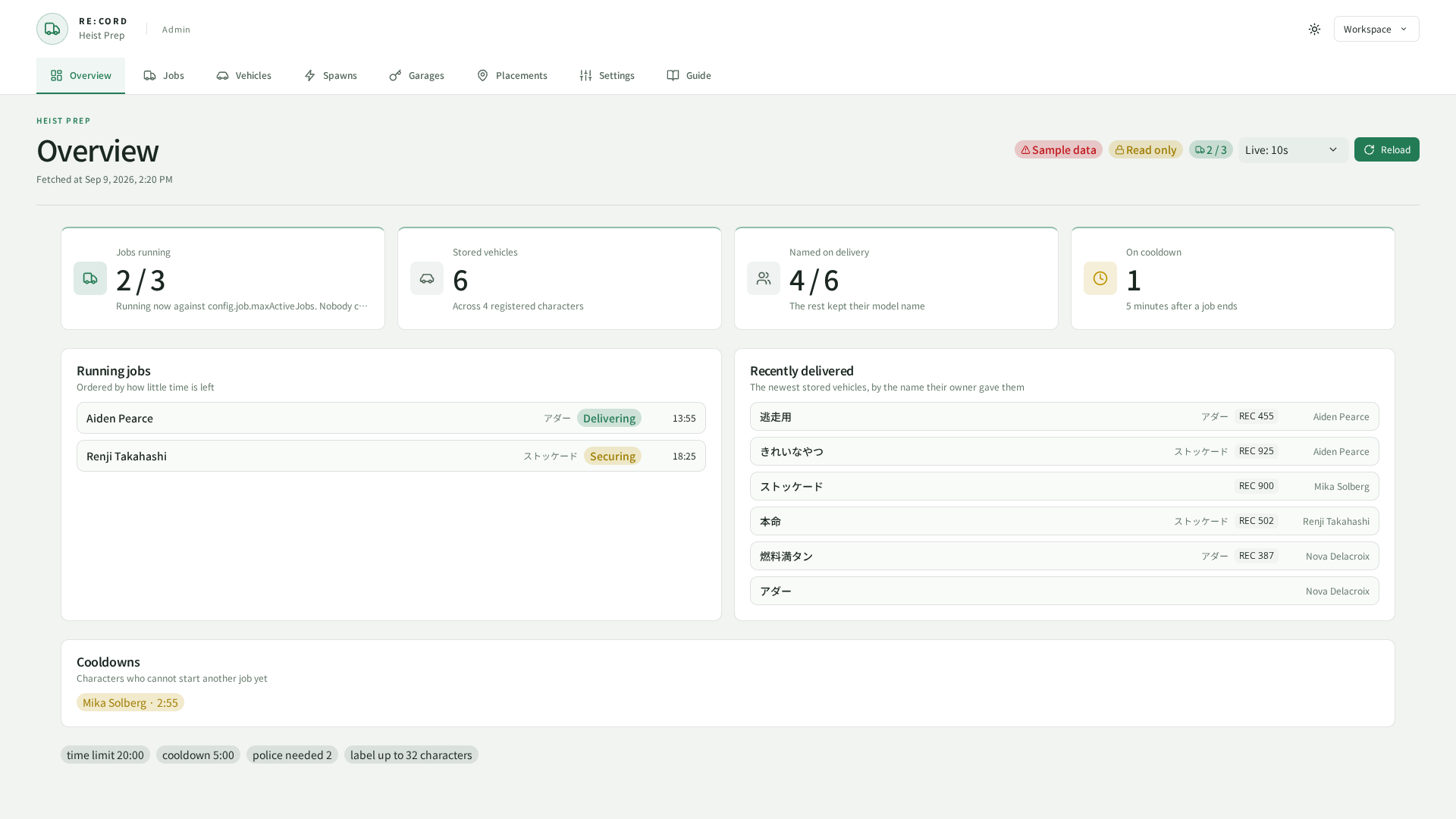This screenshot has height=819, width=1456.
Task: Open the Guide tab
Action: tap(689, 75)
